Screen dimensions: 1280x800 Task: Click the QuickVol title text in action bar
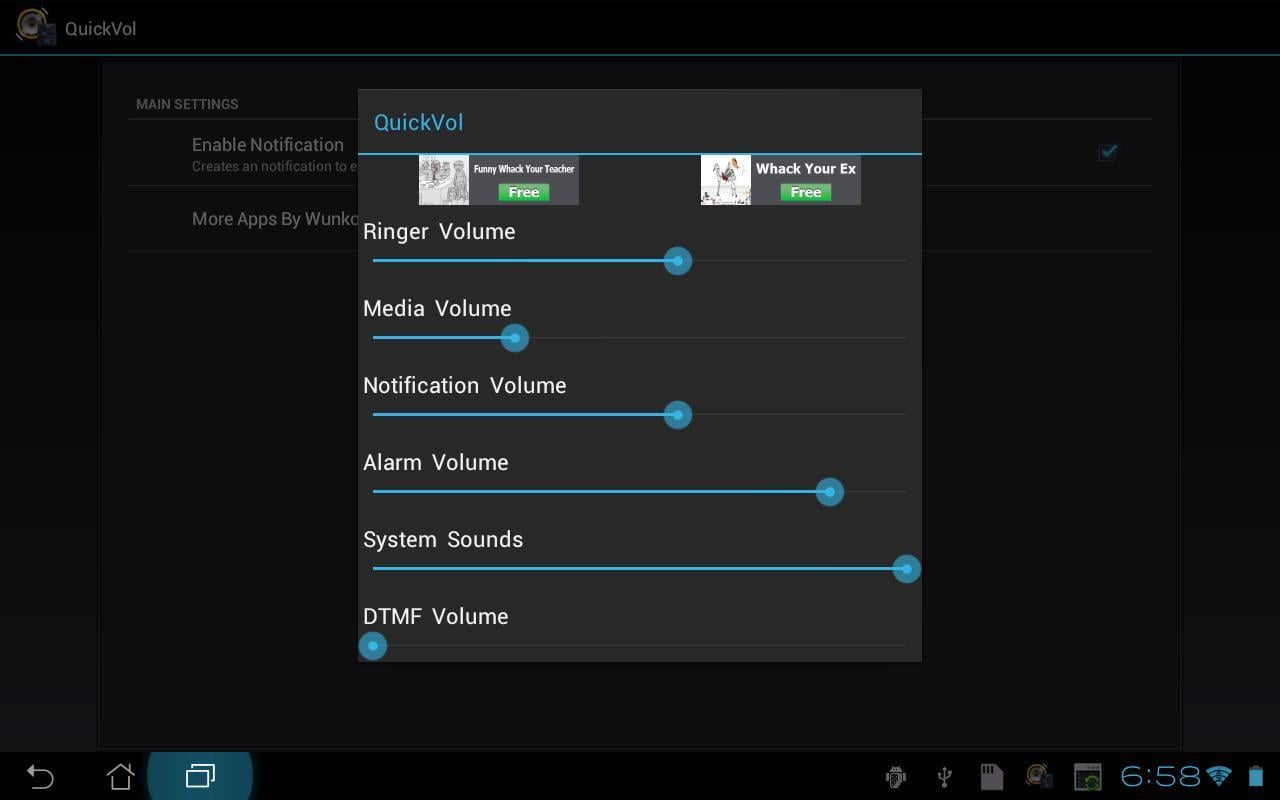101,28
